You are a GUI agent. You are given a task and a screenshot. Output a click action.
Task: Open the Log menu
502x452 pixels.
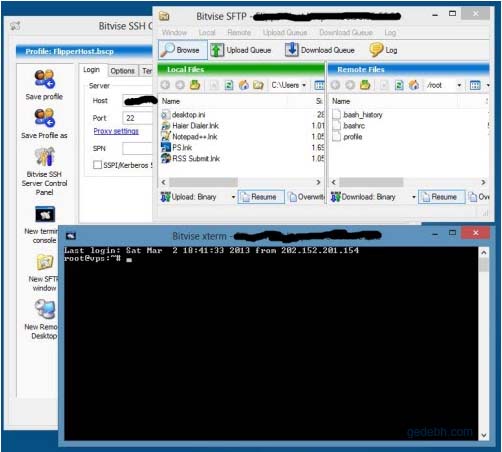click(390, 32)
